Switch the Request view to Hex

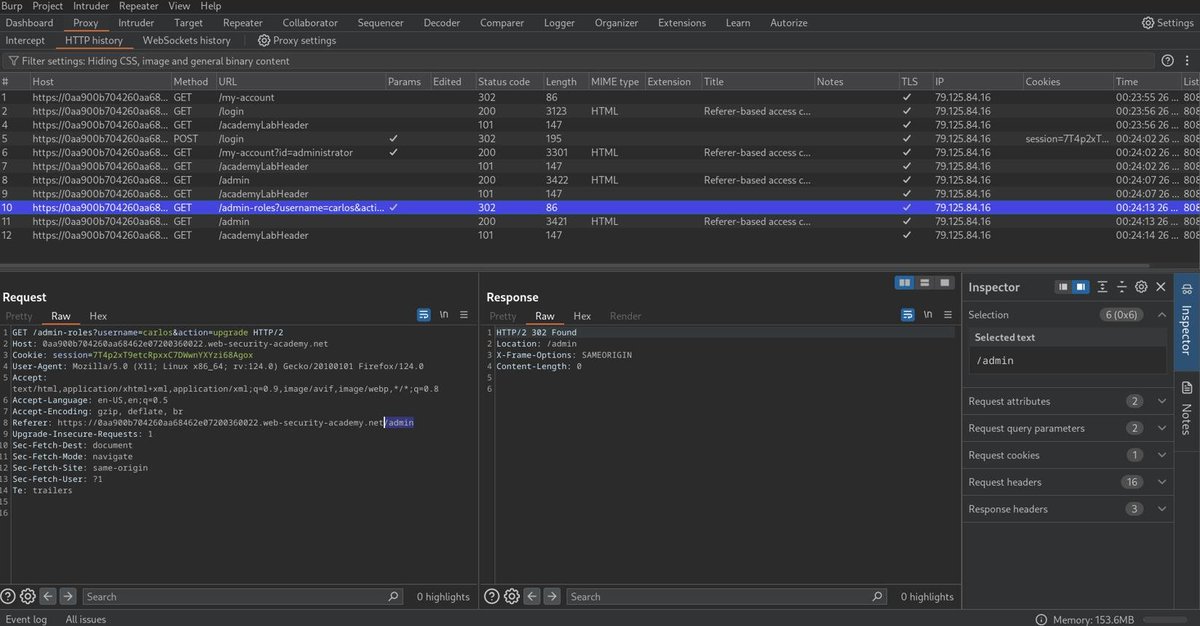coord(98,316)
